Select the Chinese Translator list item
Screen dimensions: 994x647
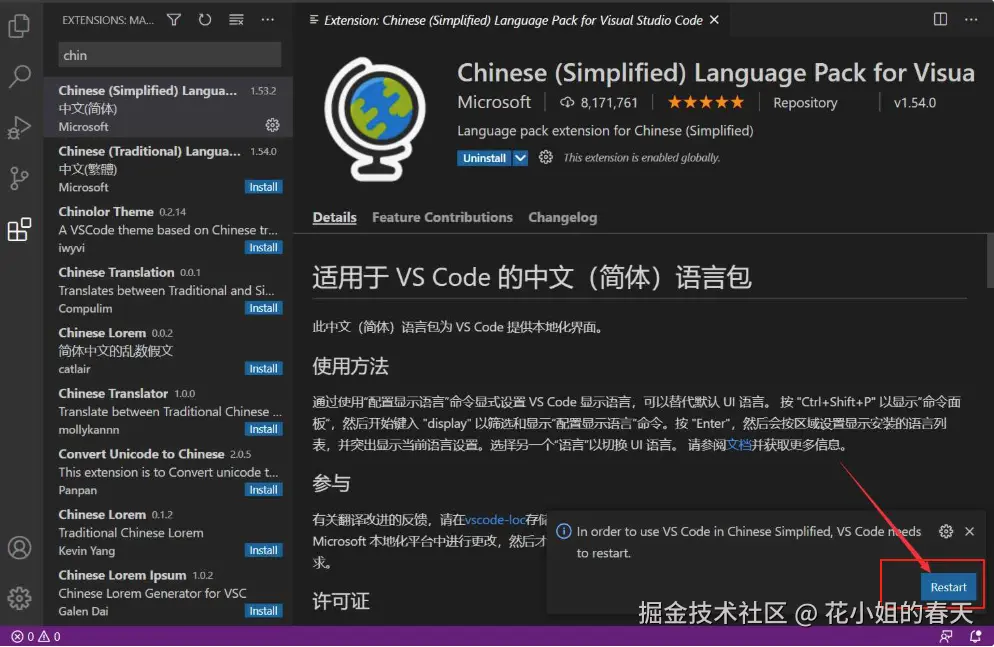(x=168, y=411)
